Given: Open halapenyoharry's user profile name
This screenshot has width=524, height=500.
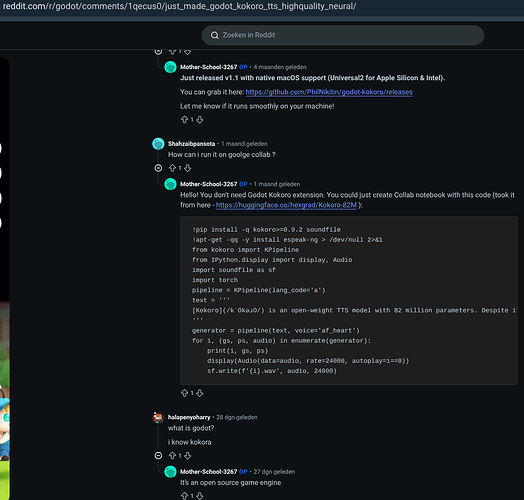Looking at the screenshot, I should pyautogui.click(x=189, y=417).
